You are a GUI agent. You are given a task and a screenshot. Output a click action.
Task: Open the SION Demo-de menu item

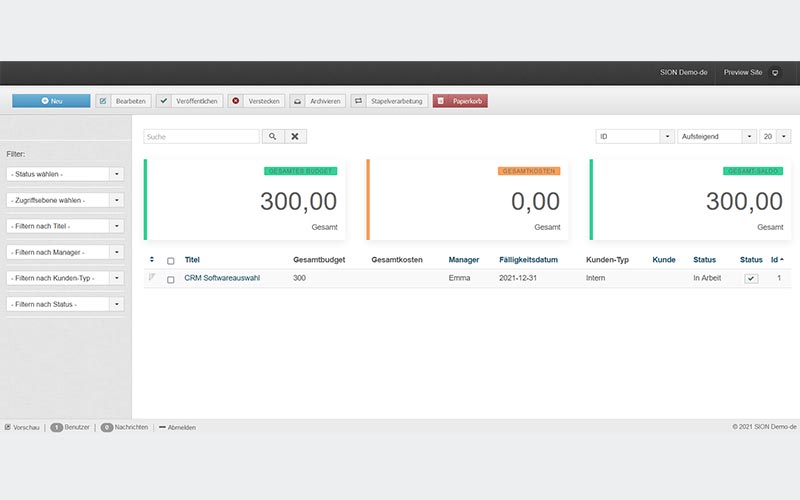683,72
